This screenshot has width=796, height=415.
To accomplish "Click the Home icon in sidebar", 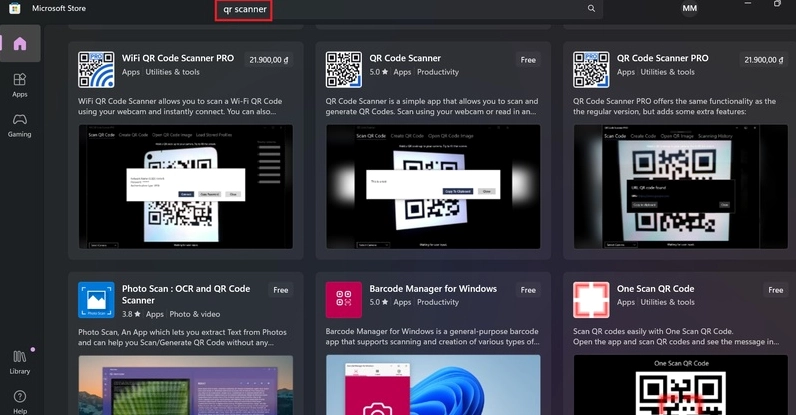I will click(x=20, y=44).
